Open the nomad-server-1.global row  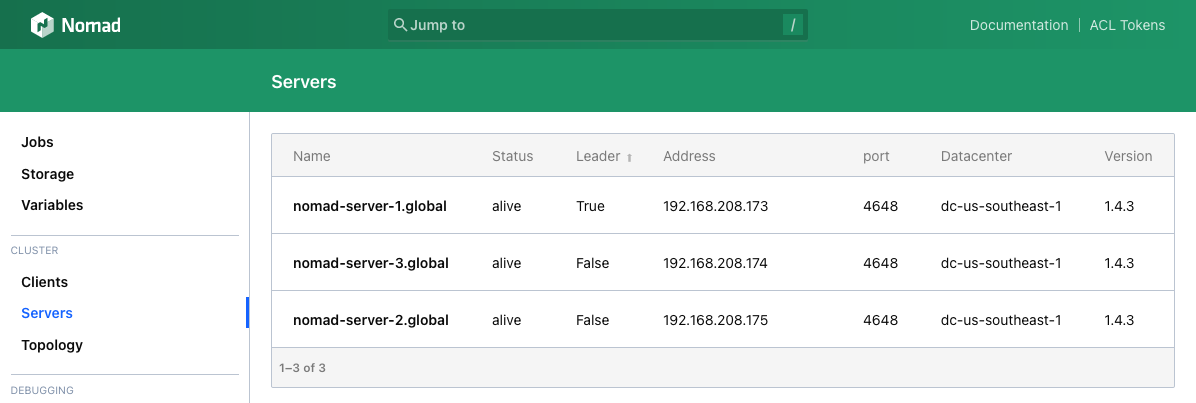point(369,206)
